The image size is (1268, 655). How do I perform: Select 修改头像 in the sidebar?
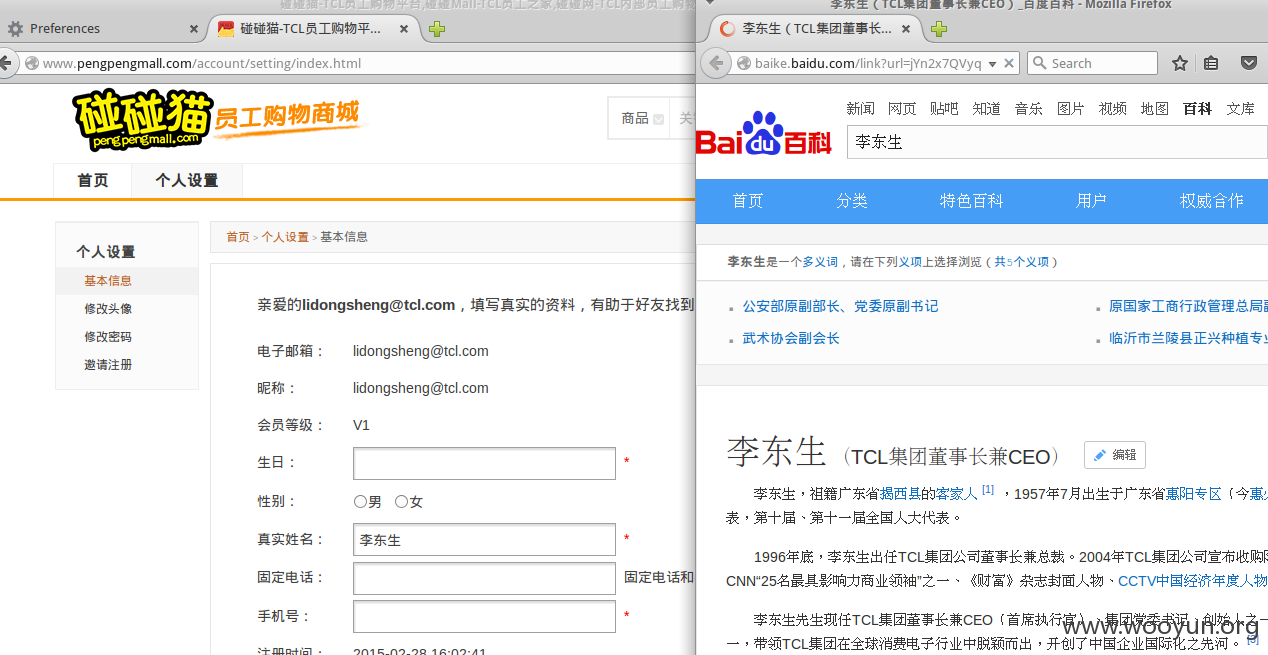click(x=108, y=309)
